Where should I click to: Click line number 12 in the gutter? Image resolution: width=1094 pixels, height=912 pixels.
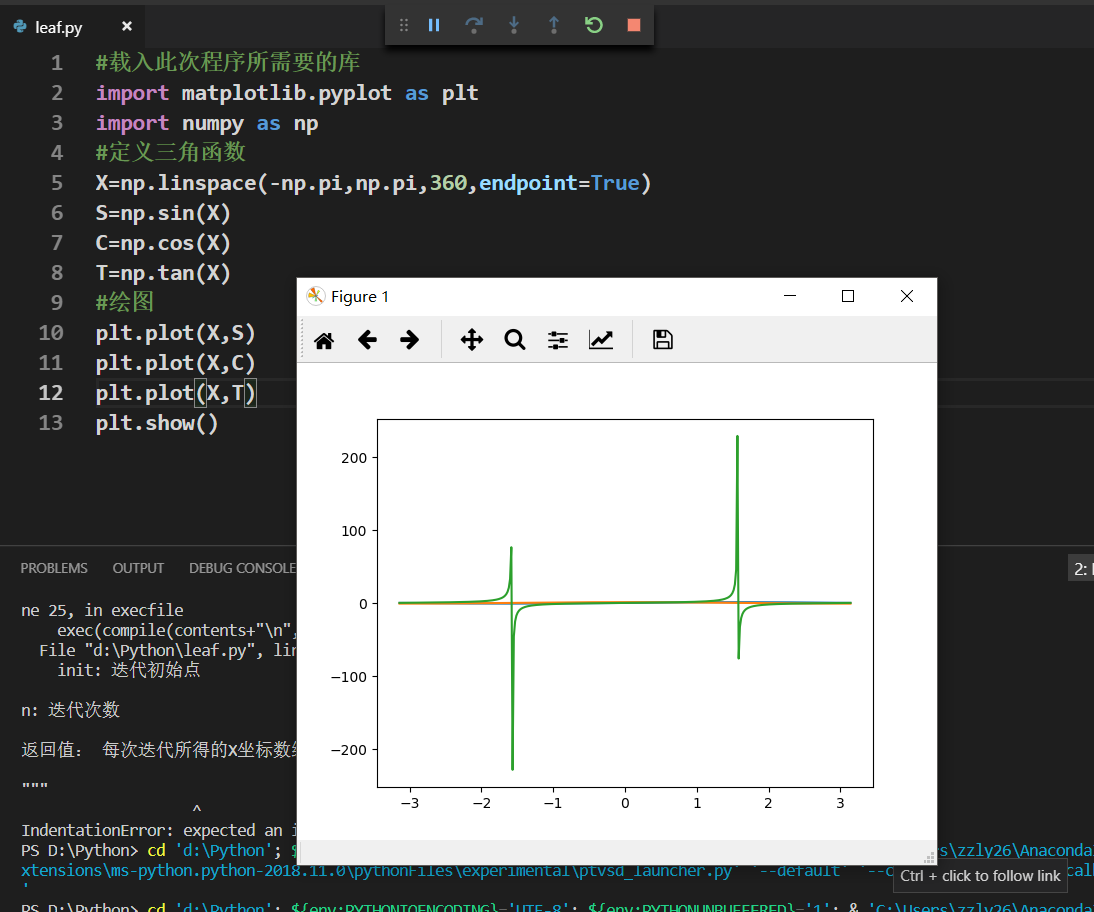click(x=51, y=393)
